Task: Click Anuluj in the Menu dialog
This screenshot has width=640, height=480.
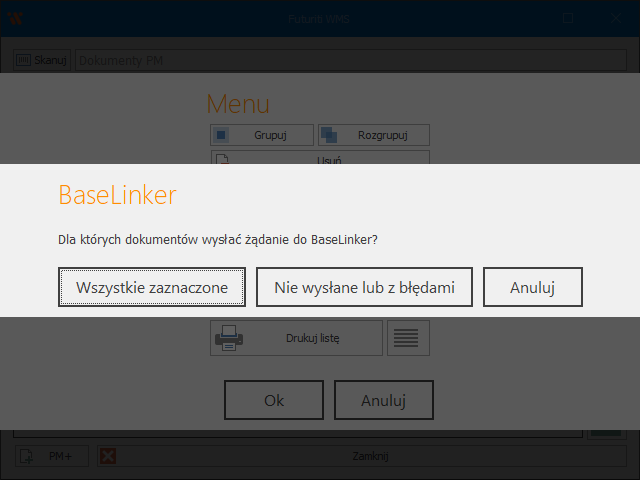Action: [384, 400]
